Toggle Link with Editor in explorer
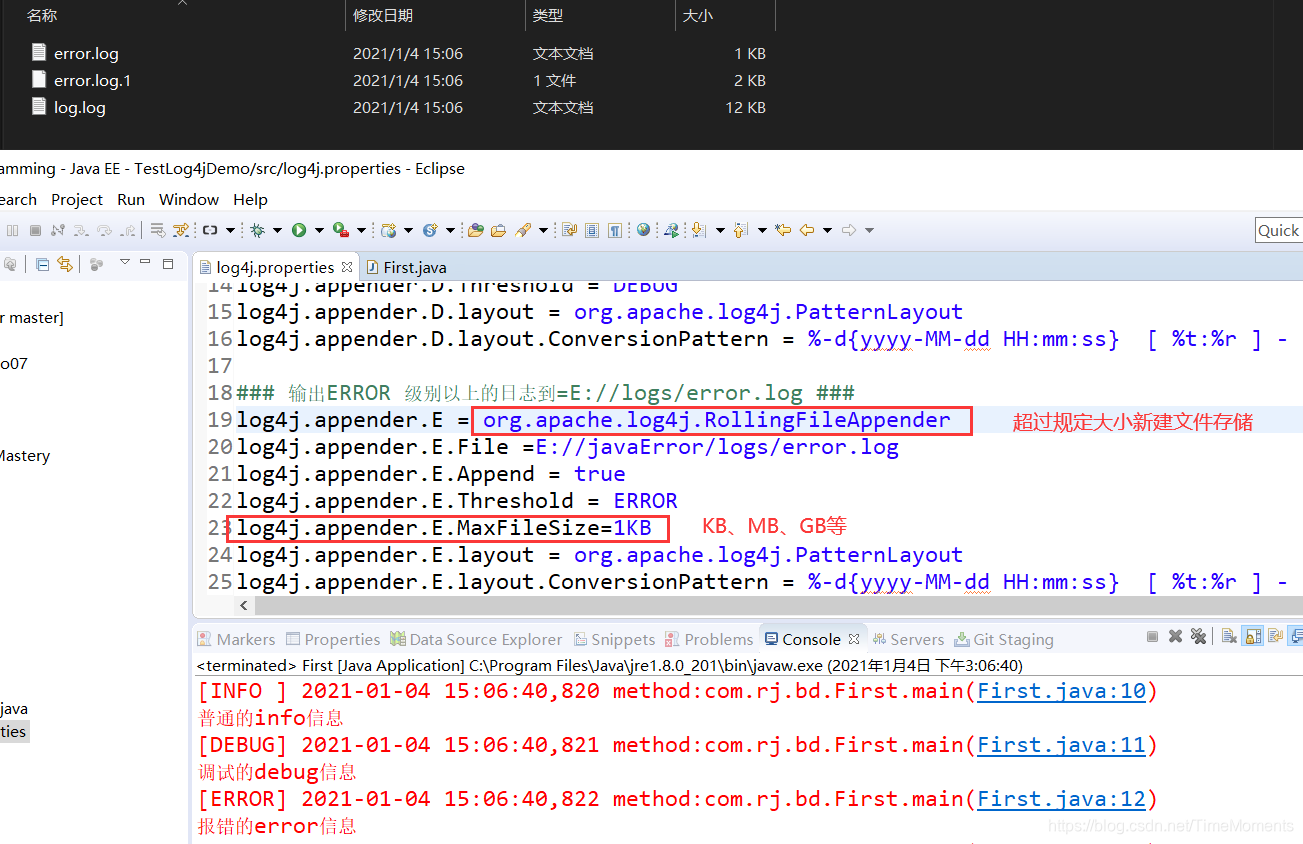The height and width of the screenshot is (844, 1303). click(x=65, y=264)
